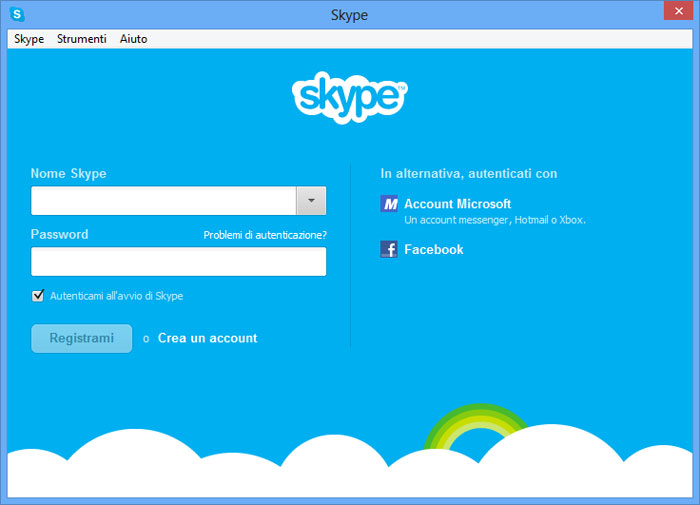The image size is (700, 505).
Task: Click the Facebook f icon
Action: click(389, 249)
